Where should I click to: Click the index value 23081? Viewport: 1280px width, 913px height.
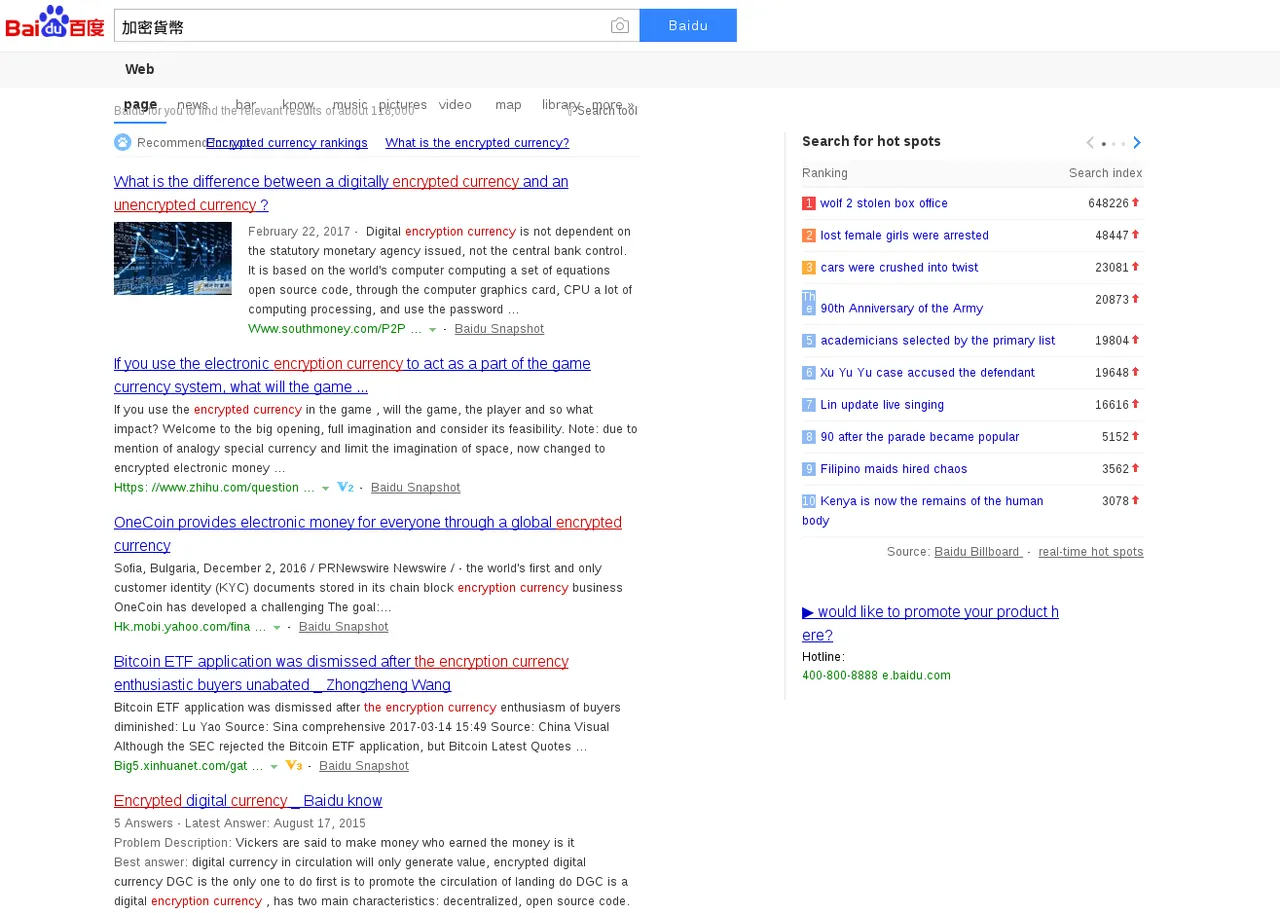[1112, 268]
